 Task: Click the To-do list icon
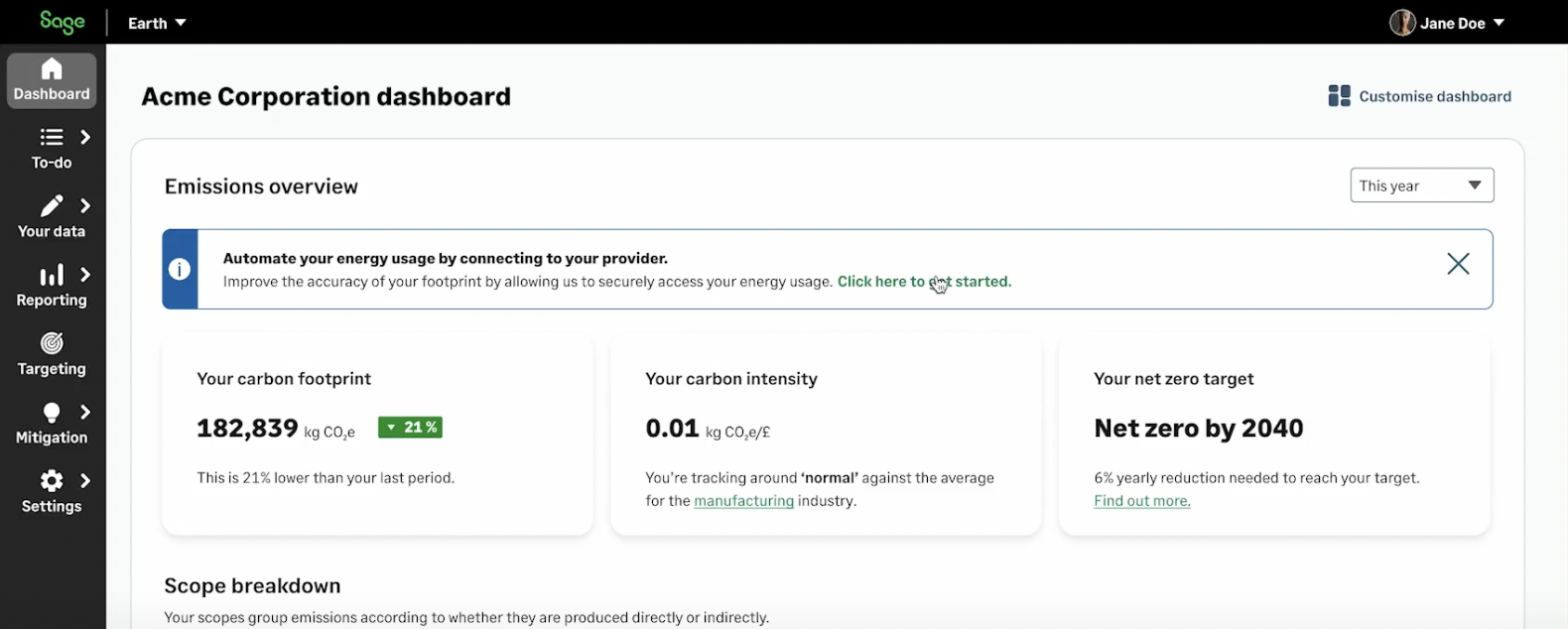pos(52,137)
